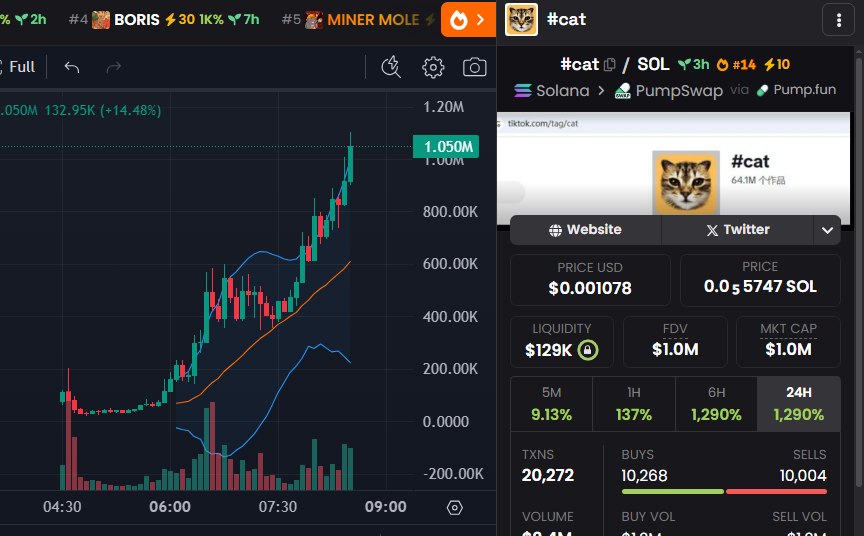
Task: Click the PRICE USD $0.001078 box
Action: coord(590,280)
